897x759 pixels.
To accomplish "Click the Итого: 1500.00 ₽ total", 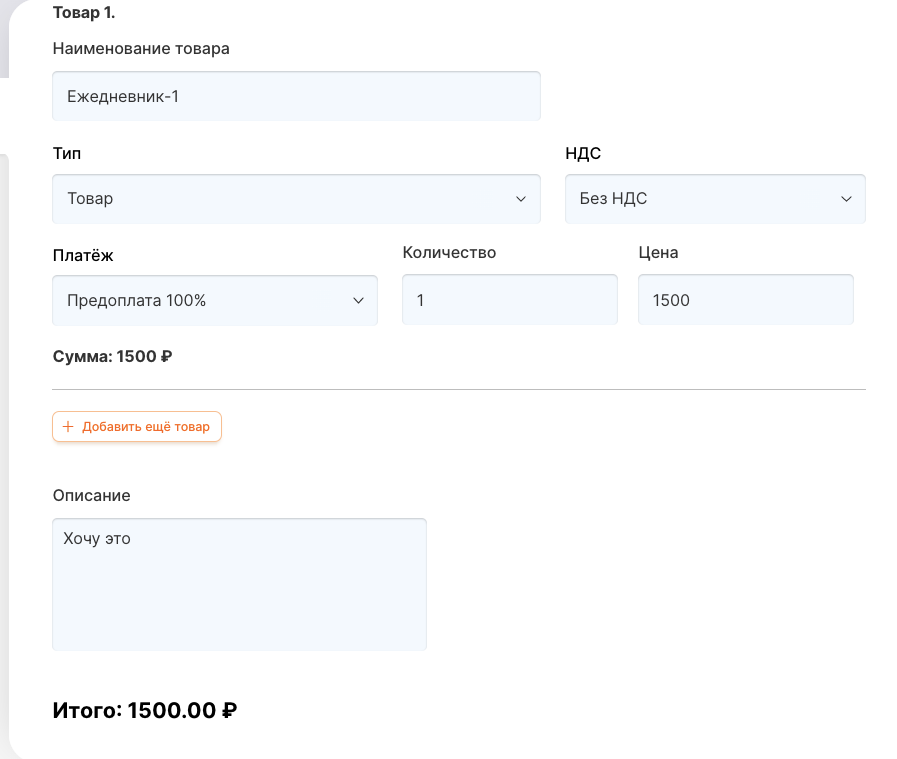I will (x=144, y=711).
